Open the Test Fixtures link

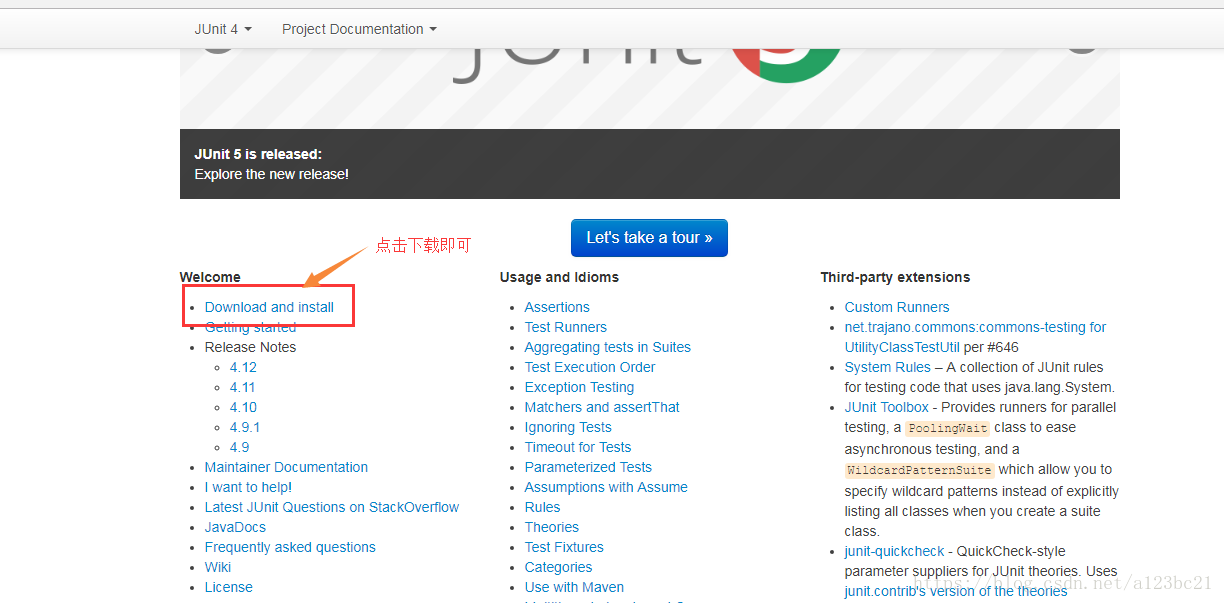564,547
